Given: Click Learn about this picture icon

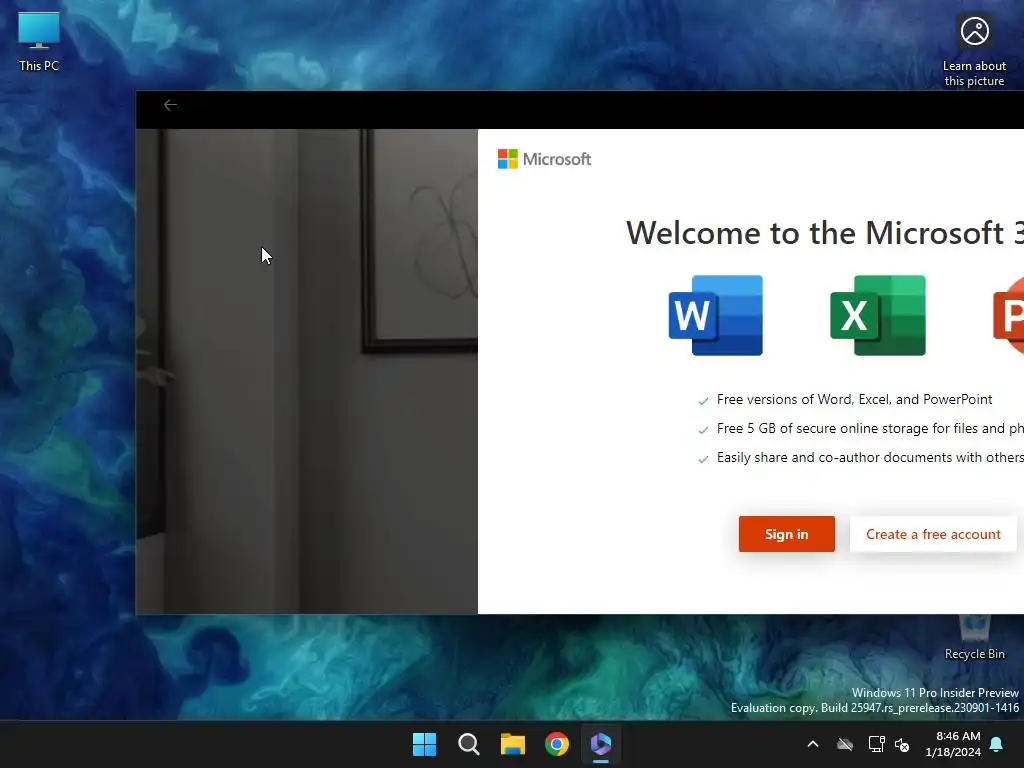Looking at the screenshot, I should [974, 51].
